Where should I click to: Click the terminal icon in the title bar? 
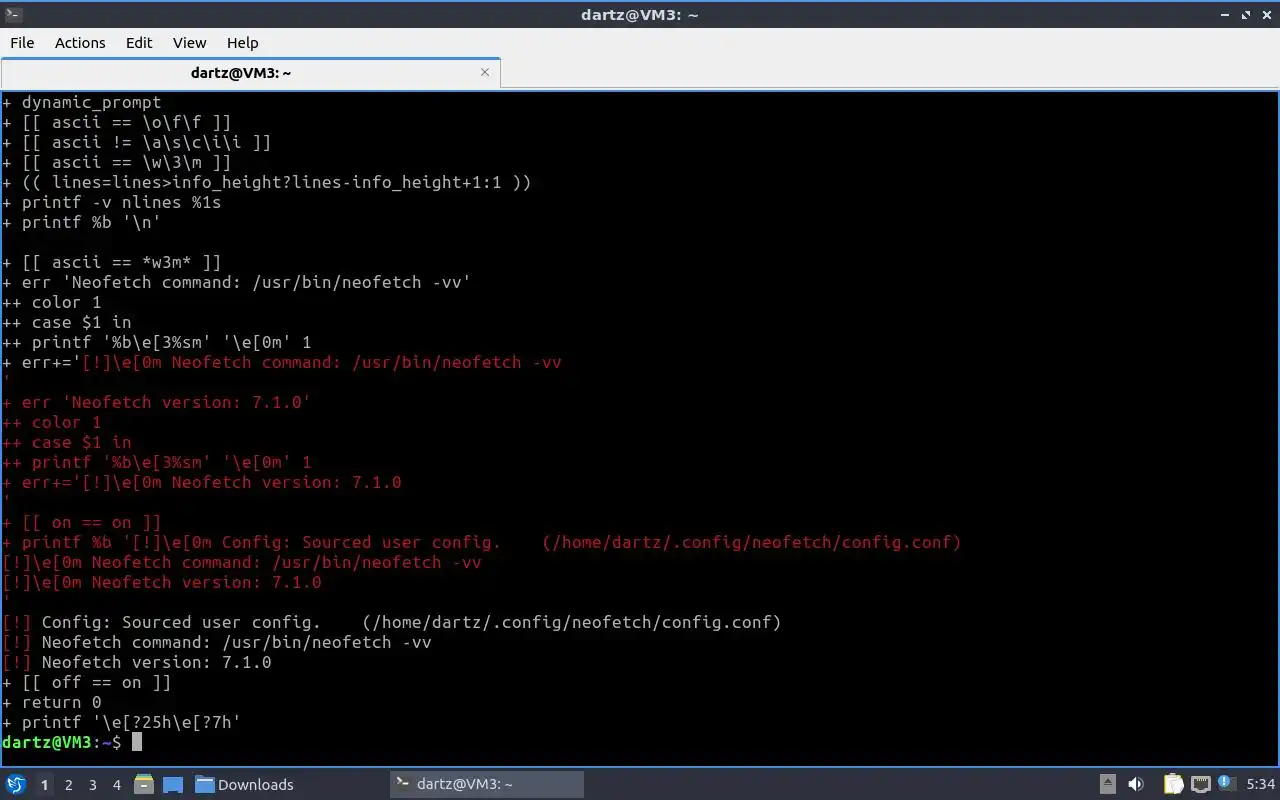13,14
